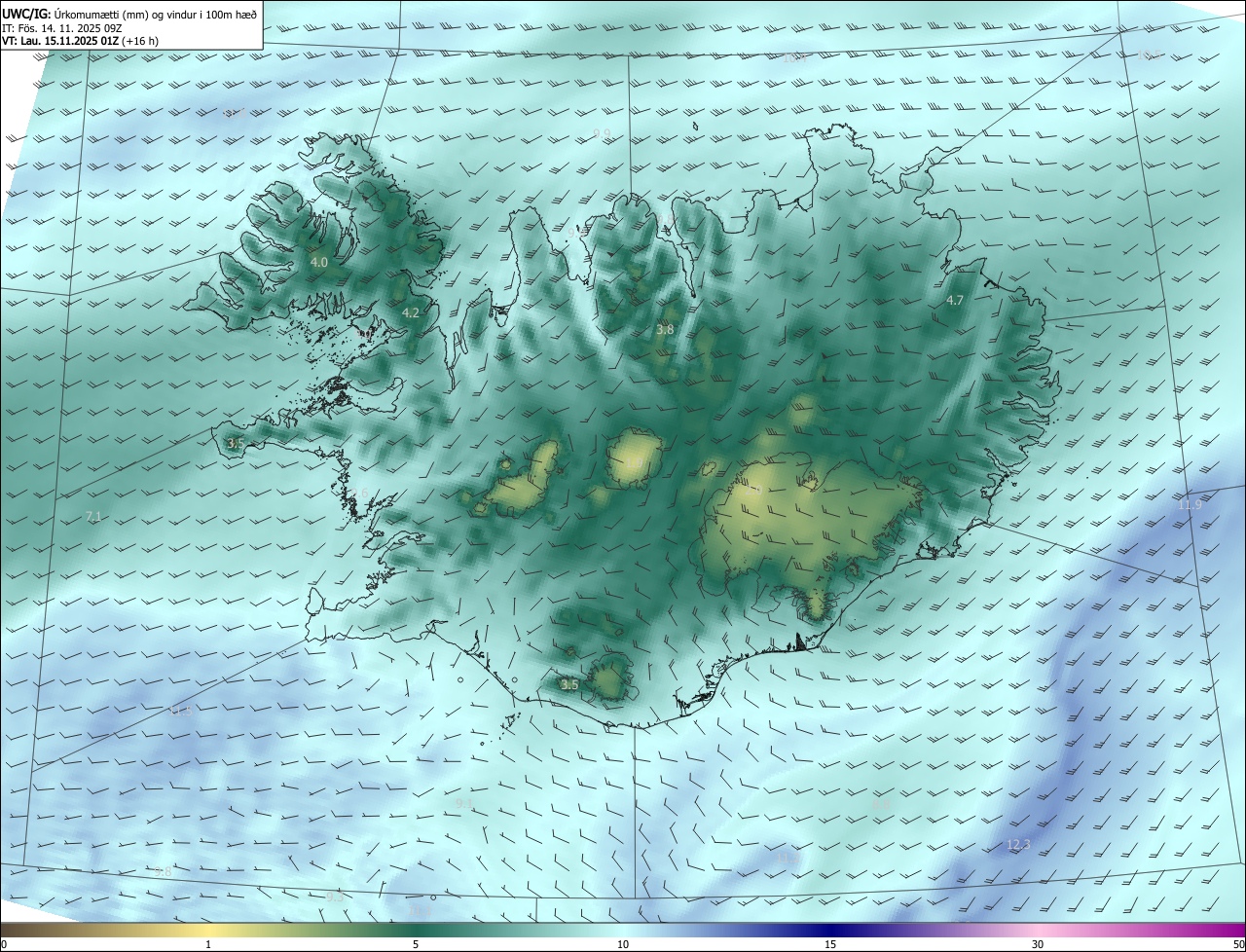The image size is (1246, 952).
Task: Click the 11.5 value southwest of Iceland
Action: click(182, 711)
